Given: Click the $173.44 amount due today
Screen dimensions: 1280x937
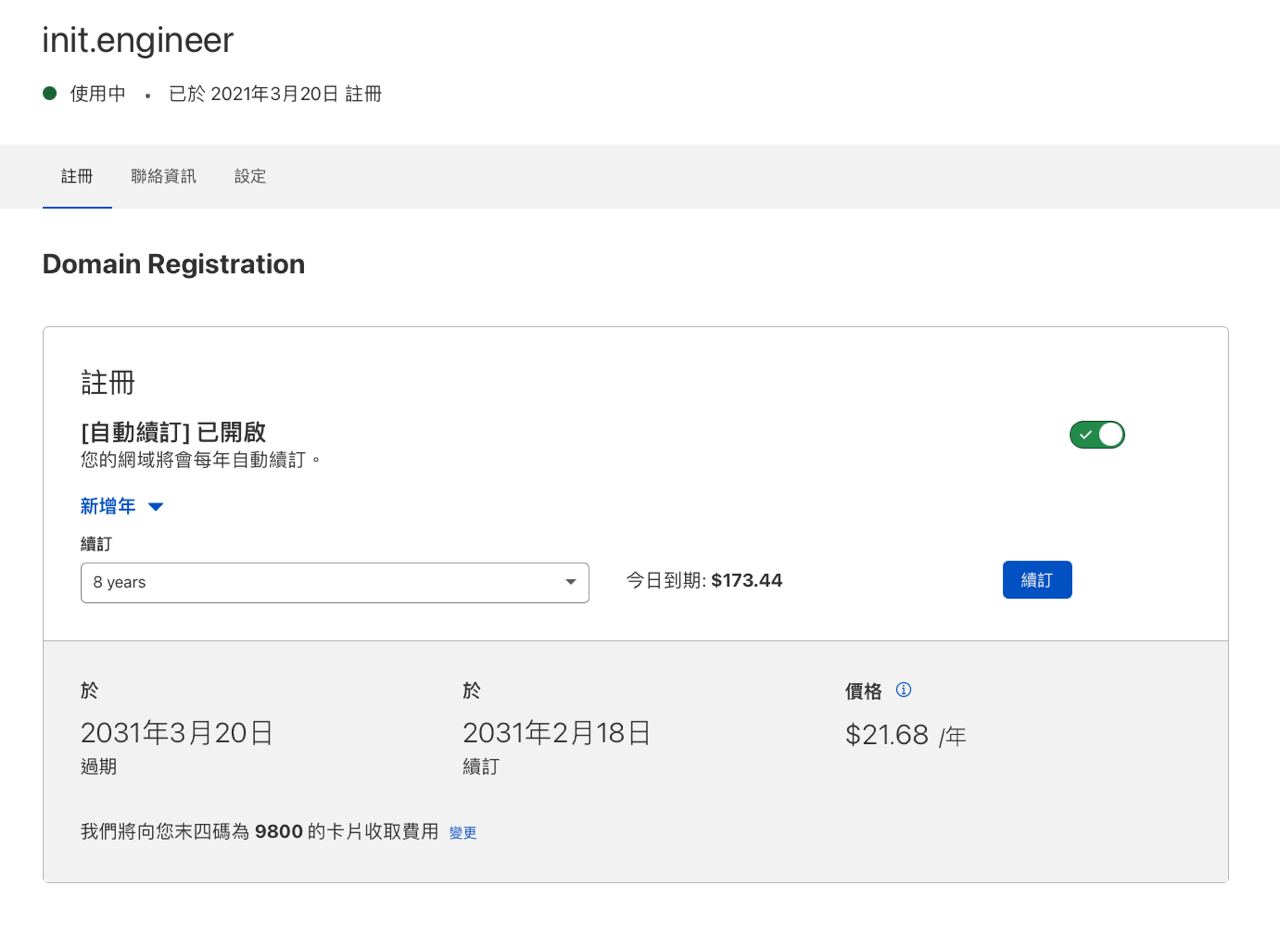Looking at the screenshot, I should pyautogui.click(x=747, y=581).
